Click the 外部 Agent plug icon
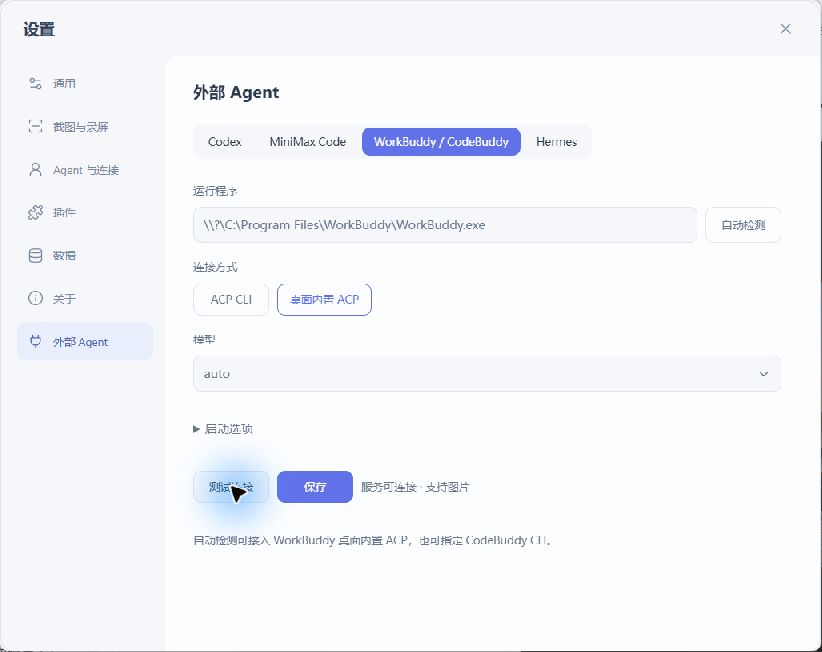Screen dimensions: 822x652 [x=35, y=341]
